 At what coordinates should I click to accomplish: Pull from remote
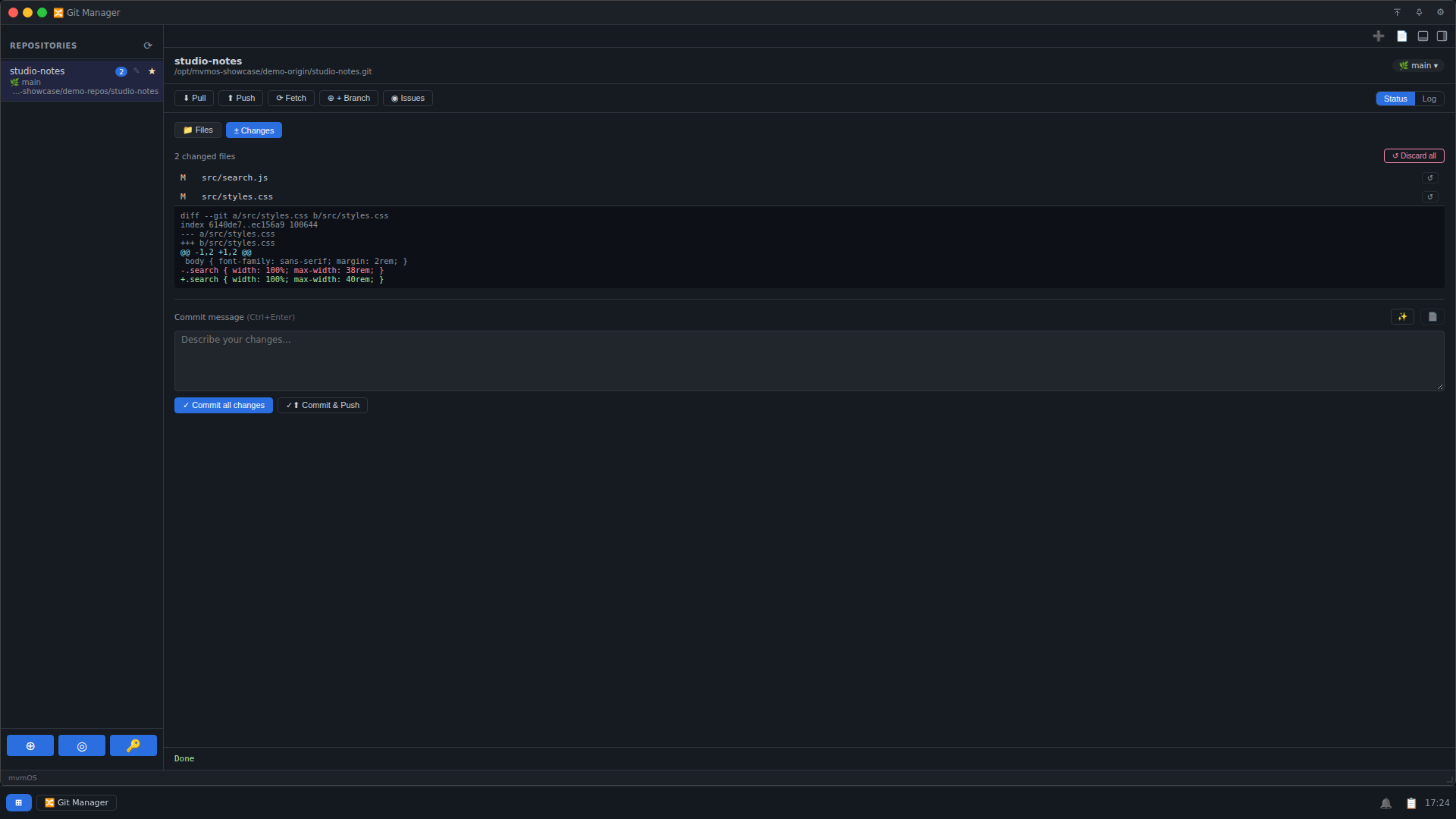pos(194,98)
